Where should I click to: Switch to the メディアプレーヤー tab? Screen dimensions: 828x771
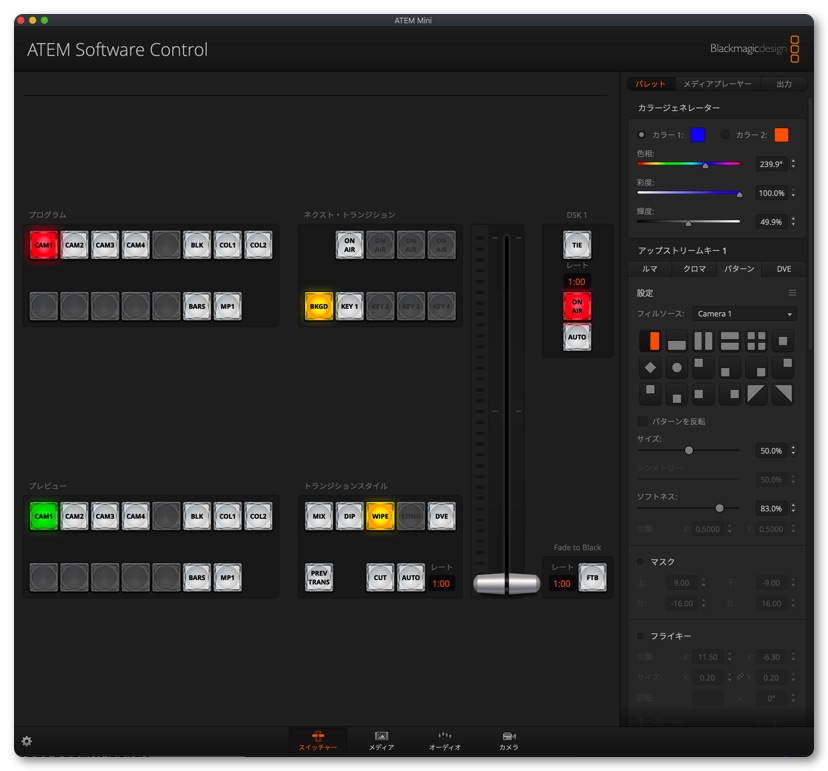click(717, 84)
